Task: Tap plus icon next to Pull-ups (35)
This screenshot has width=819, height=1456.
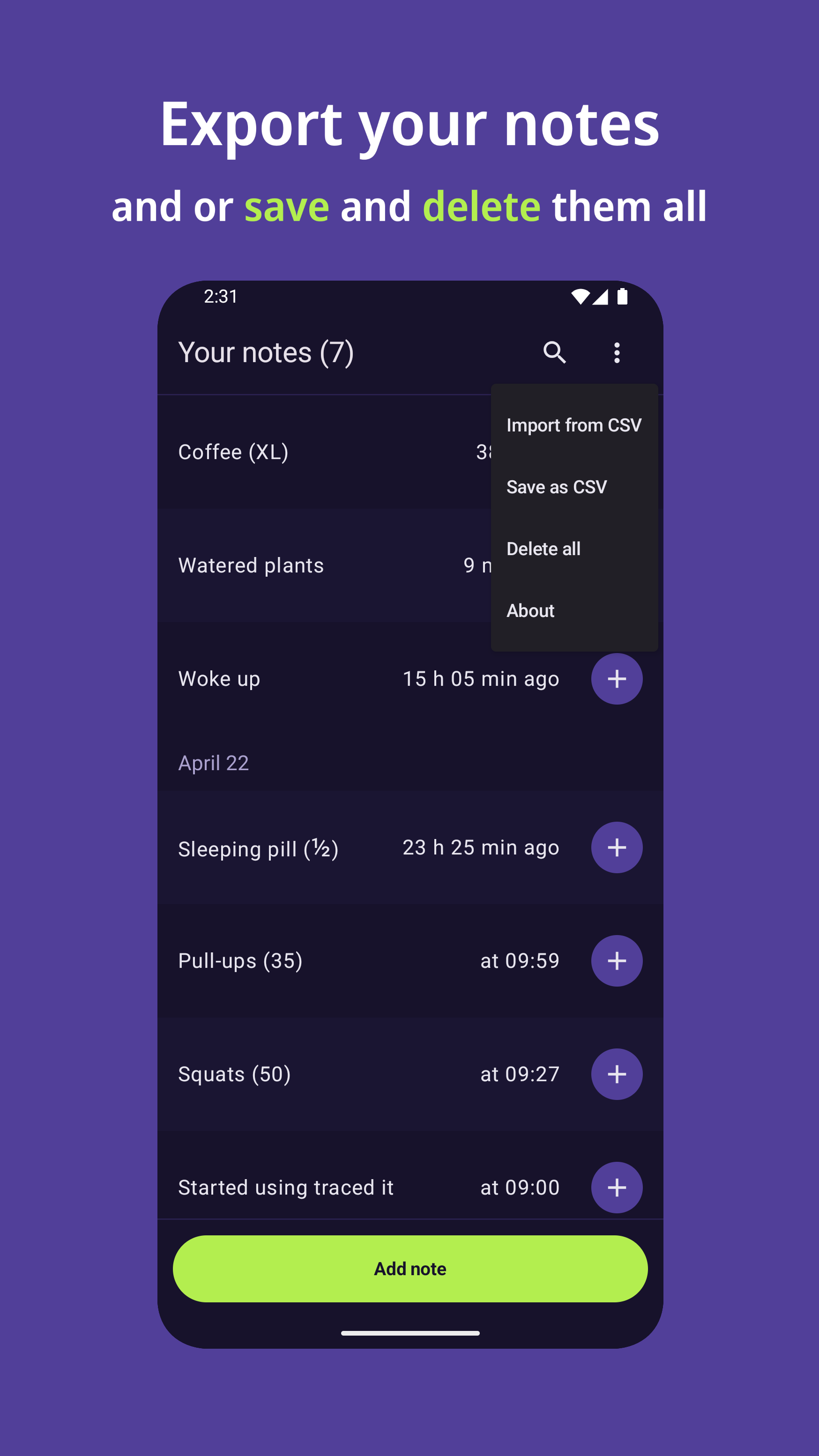Action: coord(616,961)
